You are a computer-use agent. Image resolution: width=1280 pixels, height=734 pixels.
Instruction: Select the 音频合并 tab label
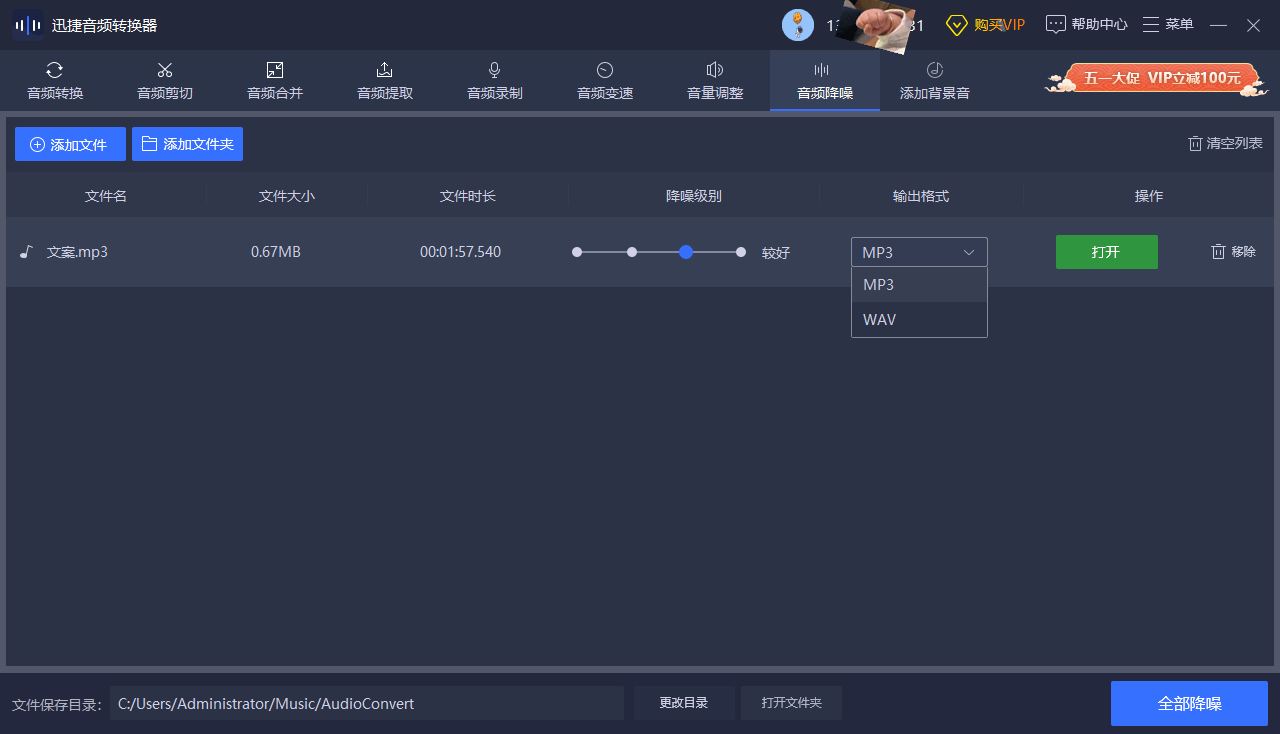pyautogui.click(x=275, y=94)
